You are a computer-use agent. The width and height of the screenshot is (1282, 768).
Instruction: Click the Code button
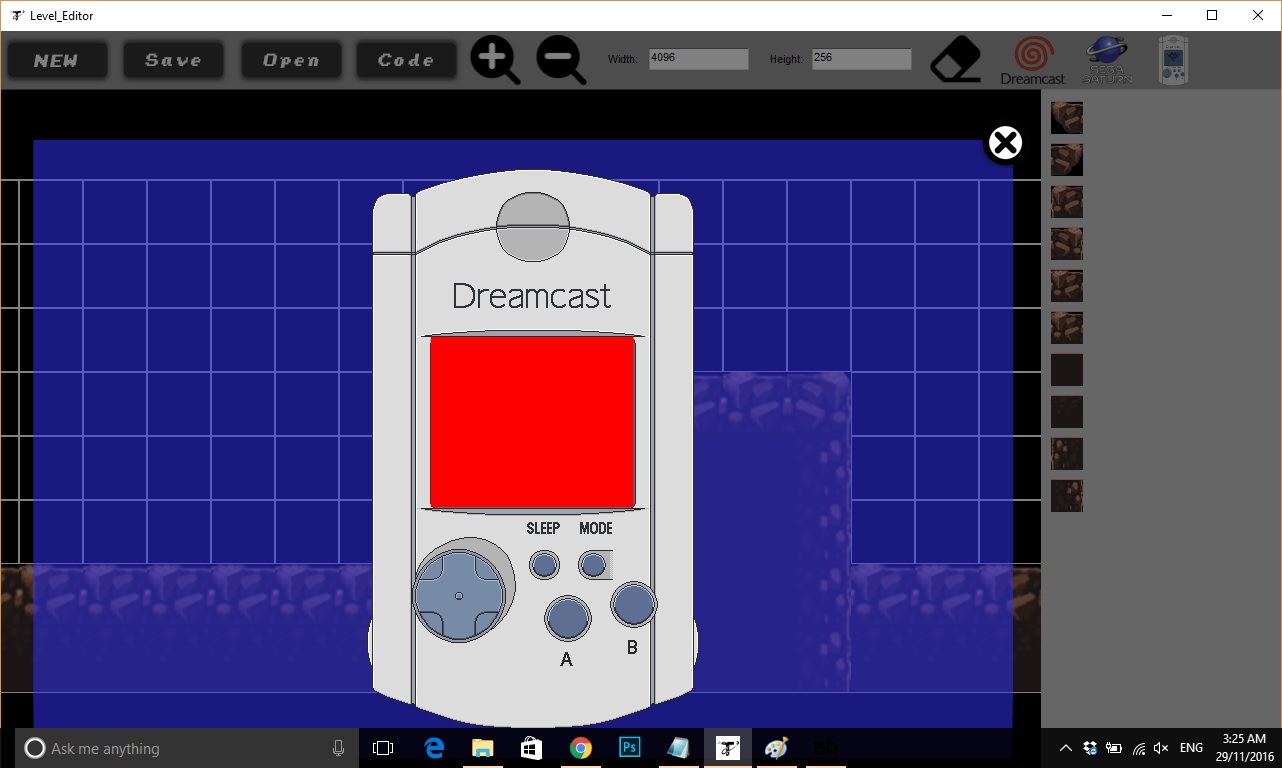tap(407, 60)
